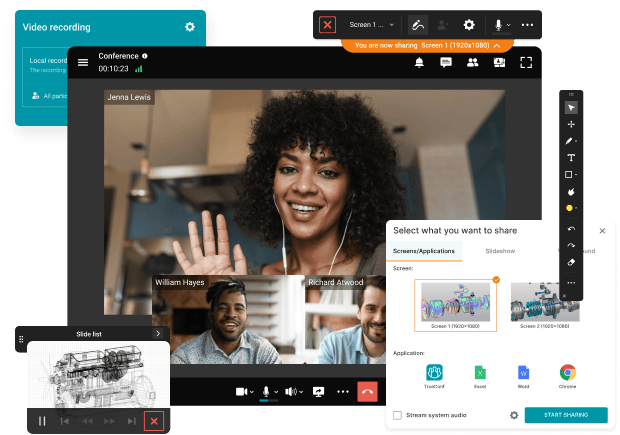Screen dimensions: 620x435
Task: Click the share content screen icon
Action: (318, 392)
